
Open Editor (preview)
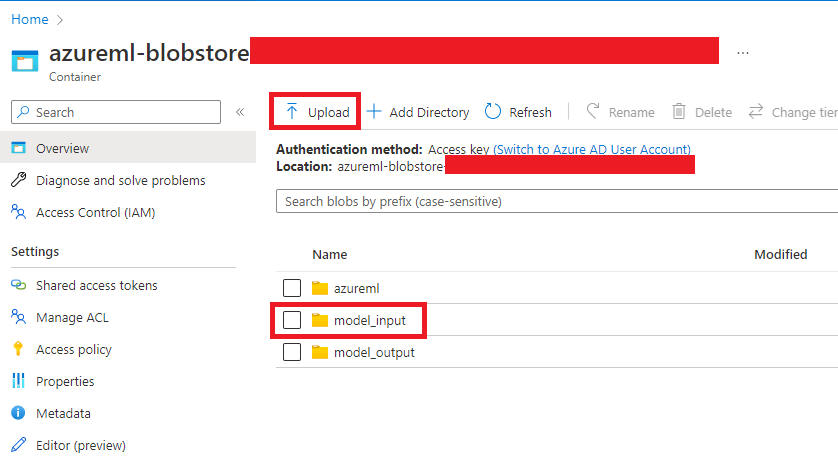81,445
